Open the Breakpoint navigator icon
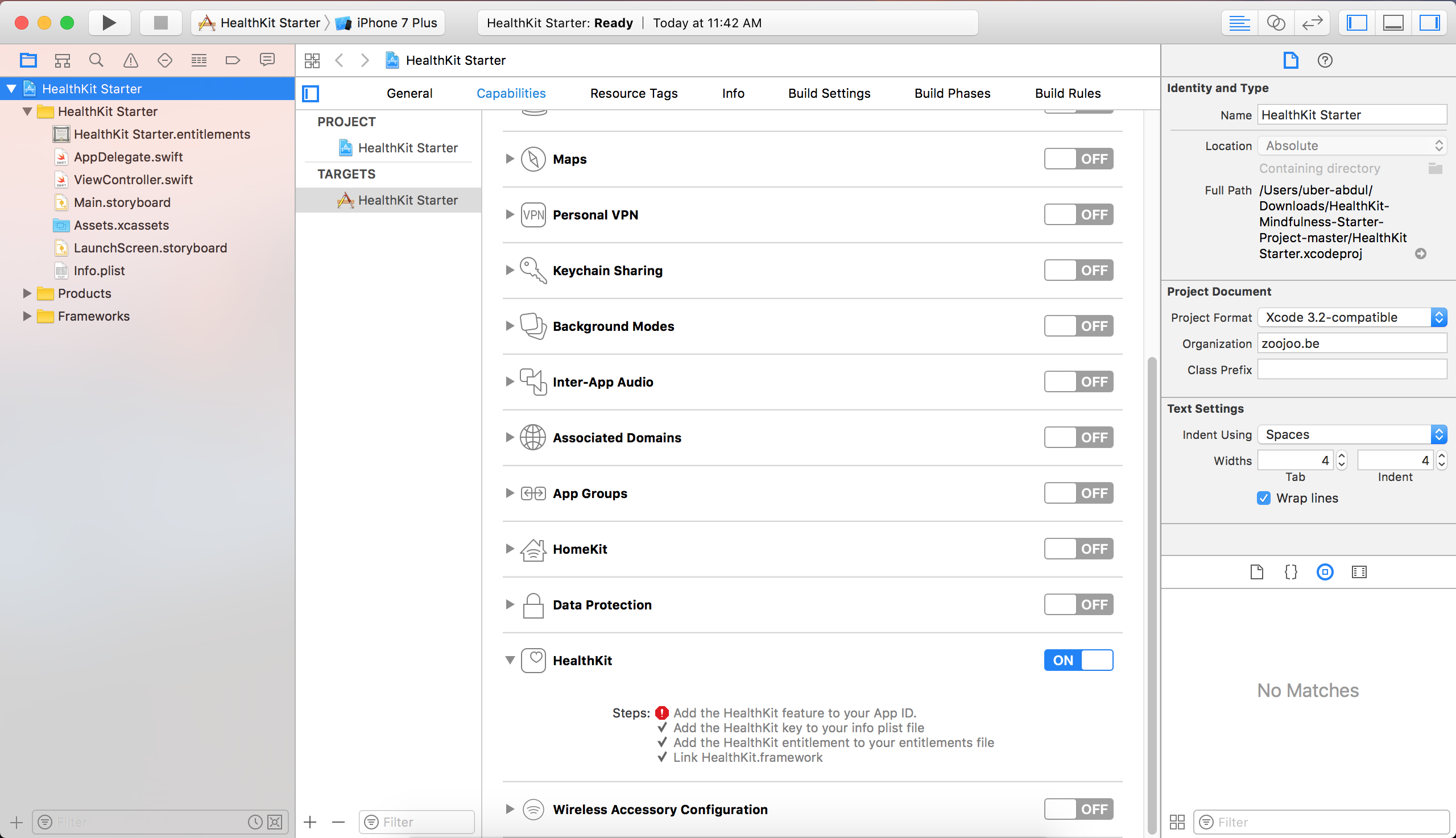This screenshot has height=838, width=1456. (x=233, y=60)
